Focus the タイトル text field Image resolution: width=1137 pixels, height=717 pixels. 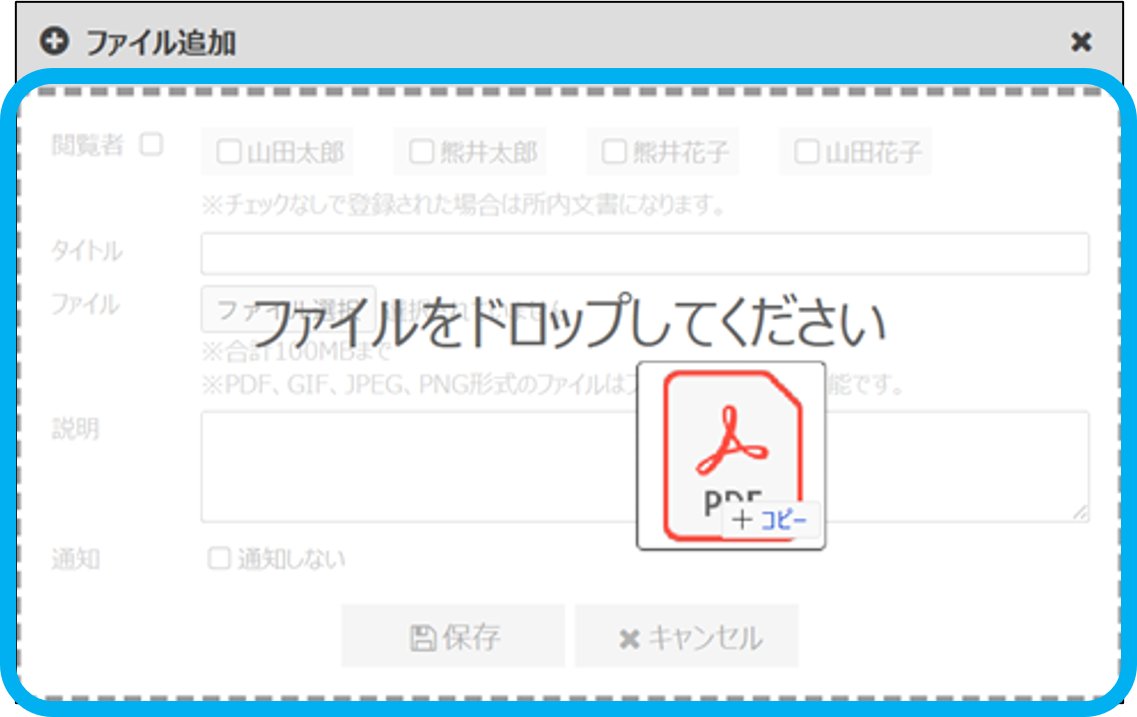pyautogui.click(x=644, y=254)
